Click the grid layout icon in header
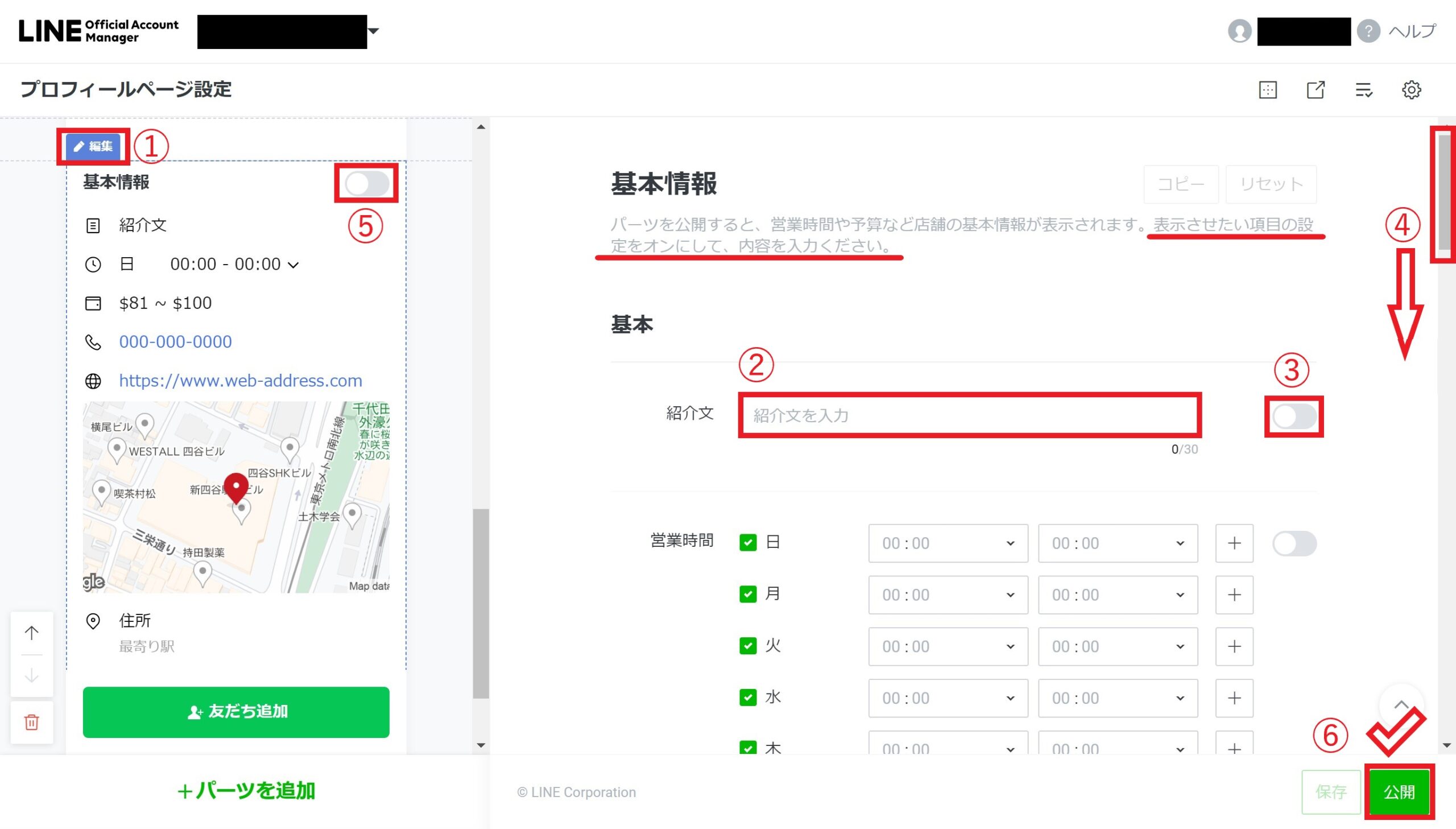The width and height of the screenshot is (1456, 829). (1268, 90)
